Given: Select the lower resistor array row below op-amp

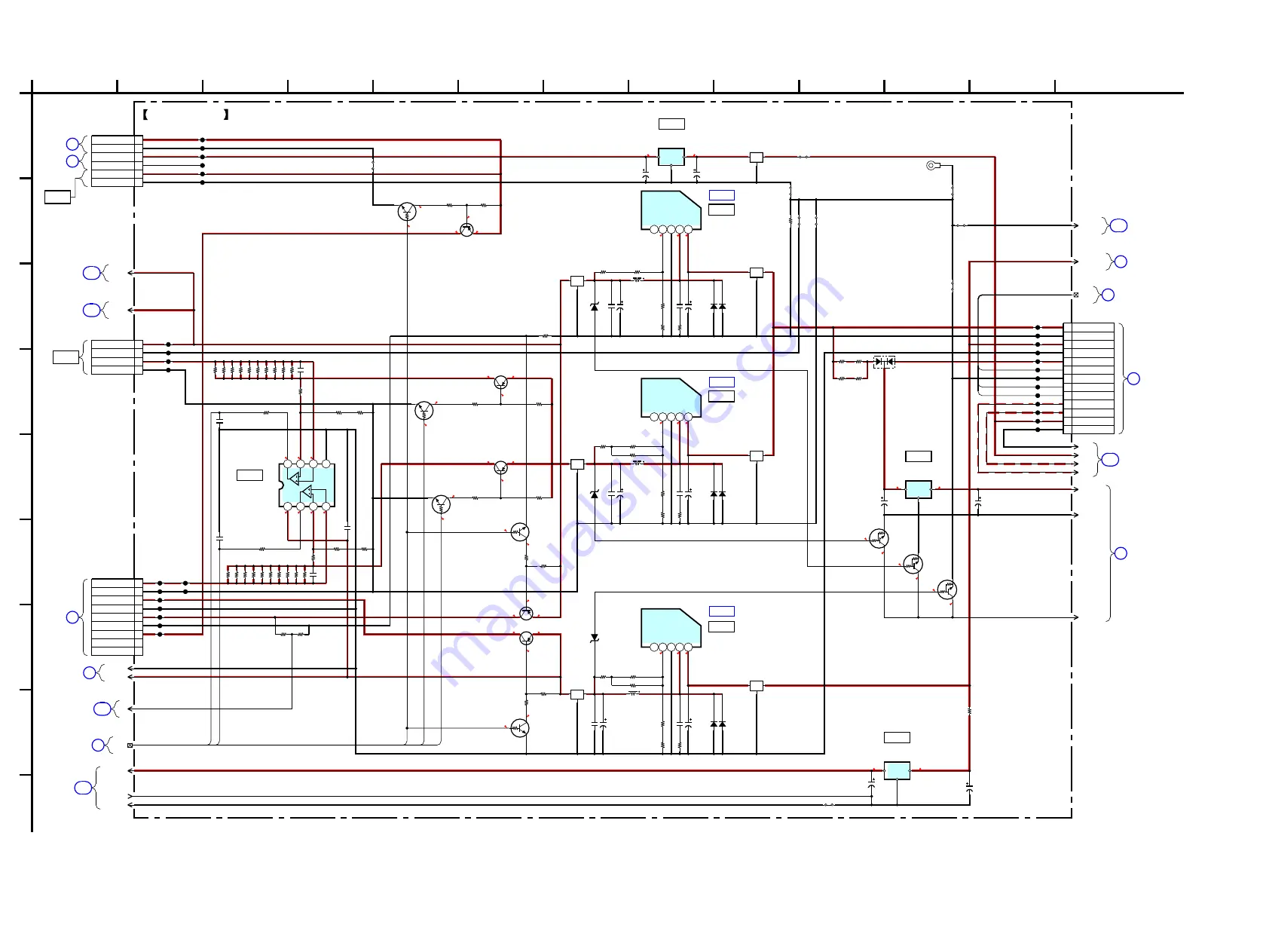Looking at the screenshot, I should [x=271, y=574].
